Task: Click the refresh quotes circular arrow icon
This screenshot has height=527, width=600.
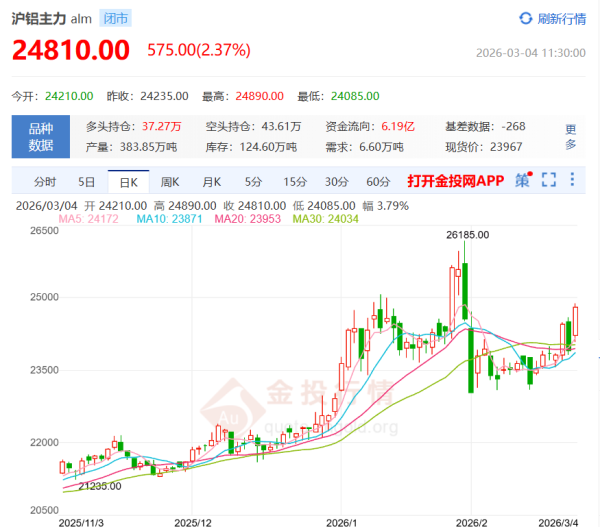Action: coord(526,18)
